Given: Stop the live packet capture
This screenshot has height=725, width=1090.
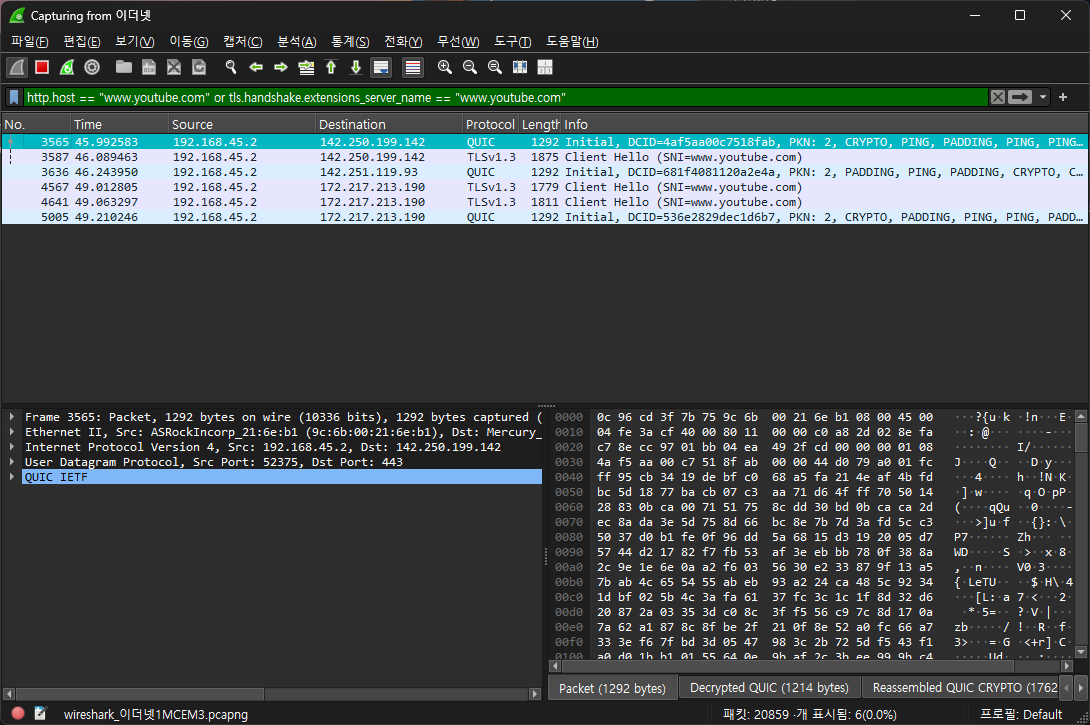Looking at the screenshot, I should [x=41, y=67].
